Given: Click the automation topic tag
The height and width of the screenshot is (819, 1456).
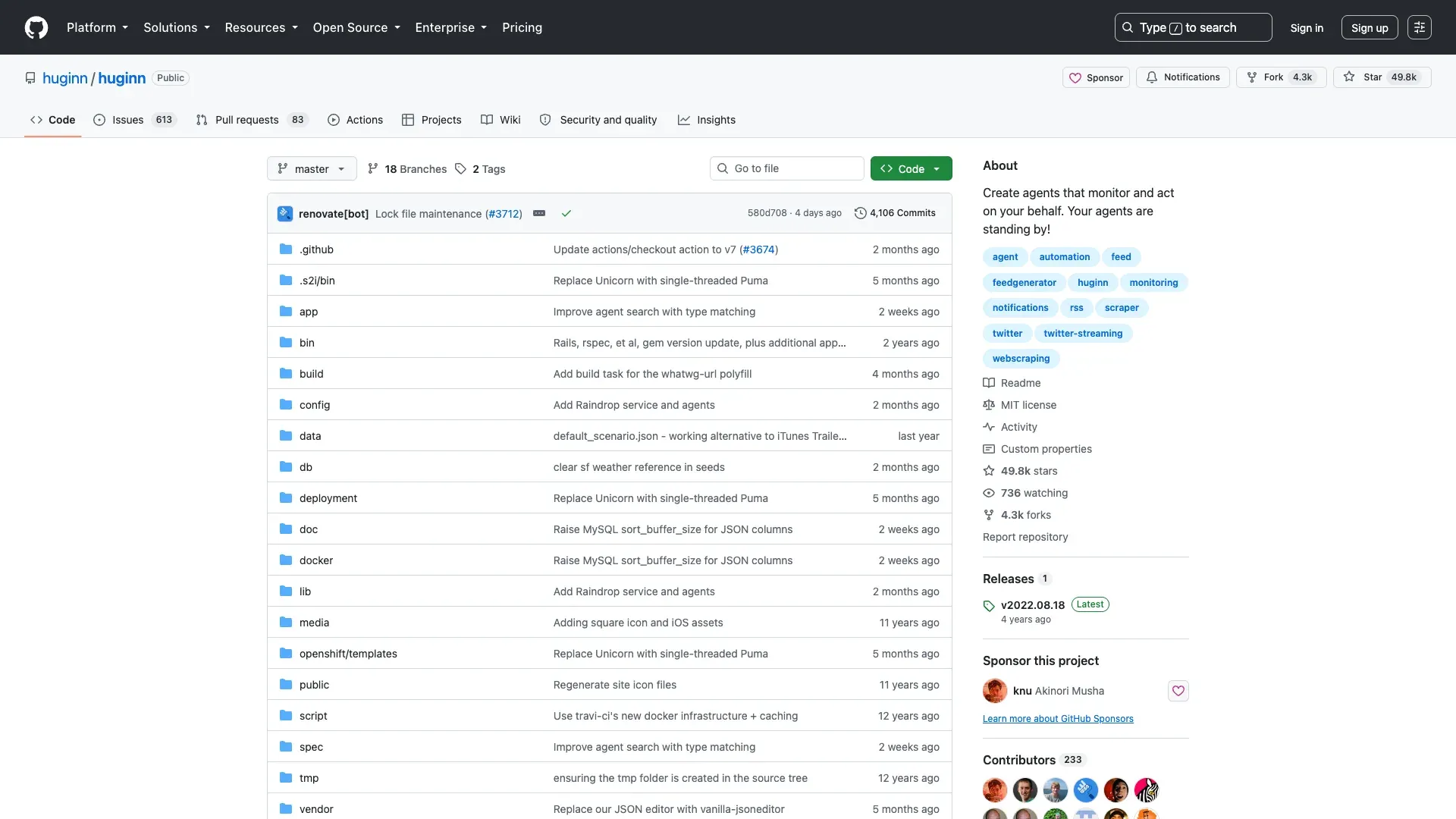Looking at the screenshot, I should [1065, 257].
